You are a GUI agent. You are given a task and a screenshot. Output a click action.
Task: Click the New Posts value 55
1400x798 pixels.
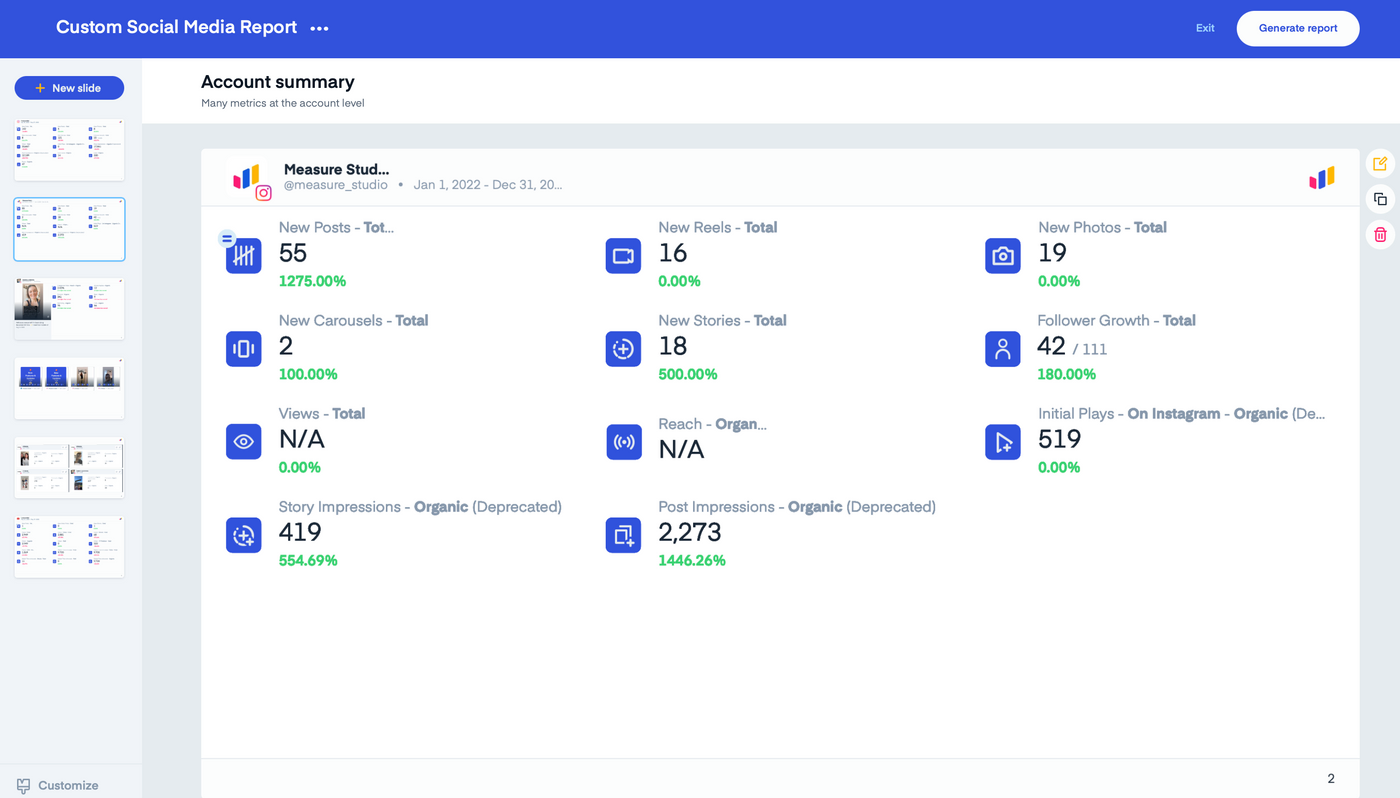[293, 254]
